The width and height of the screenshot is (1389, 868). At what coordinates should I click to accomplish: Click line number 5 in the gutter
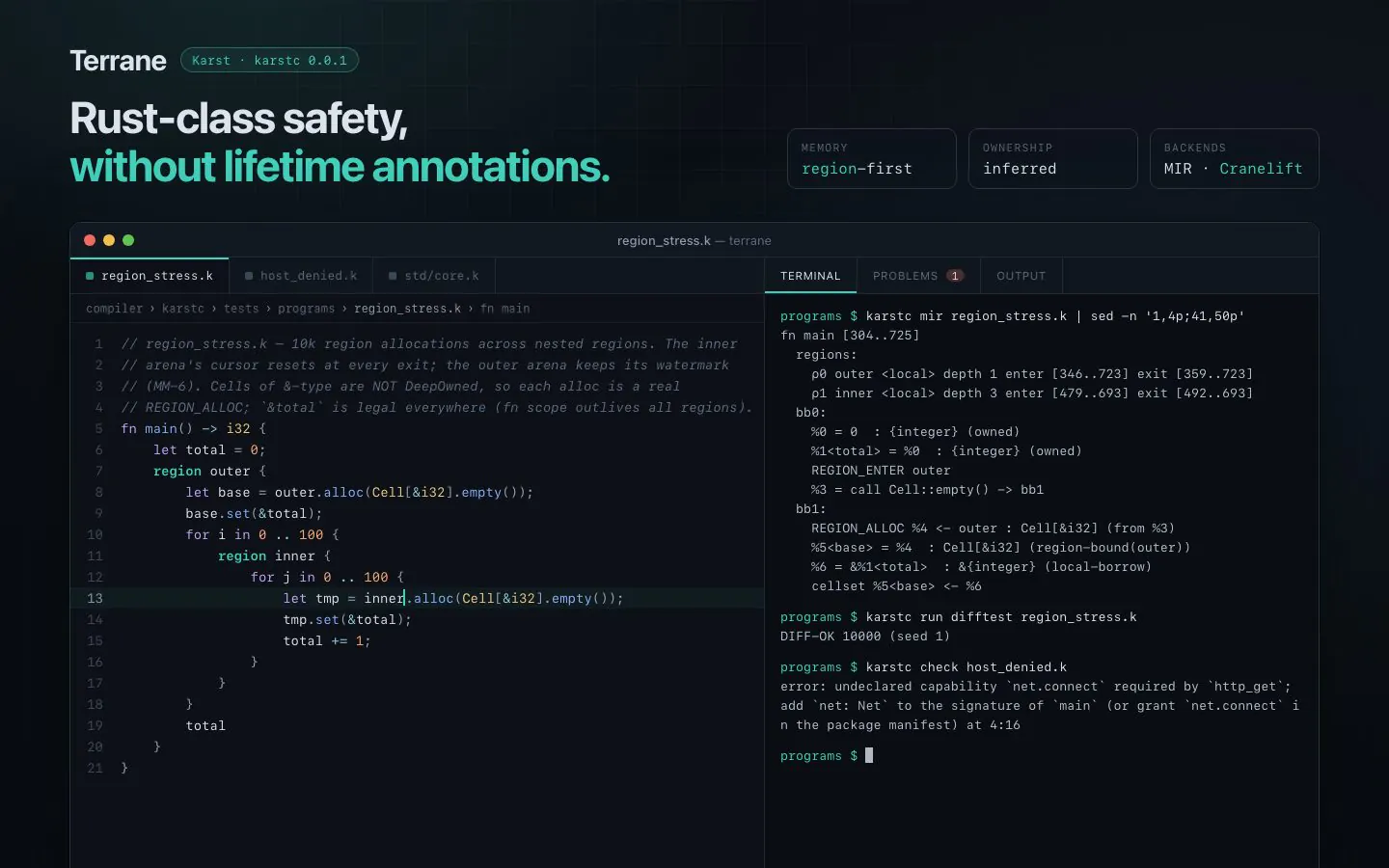(x=98, y=428)
